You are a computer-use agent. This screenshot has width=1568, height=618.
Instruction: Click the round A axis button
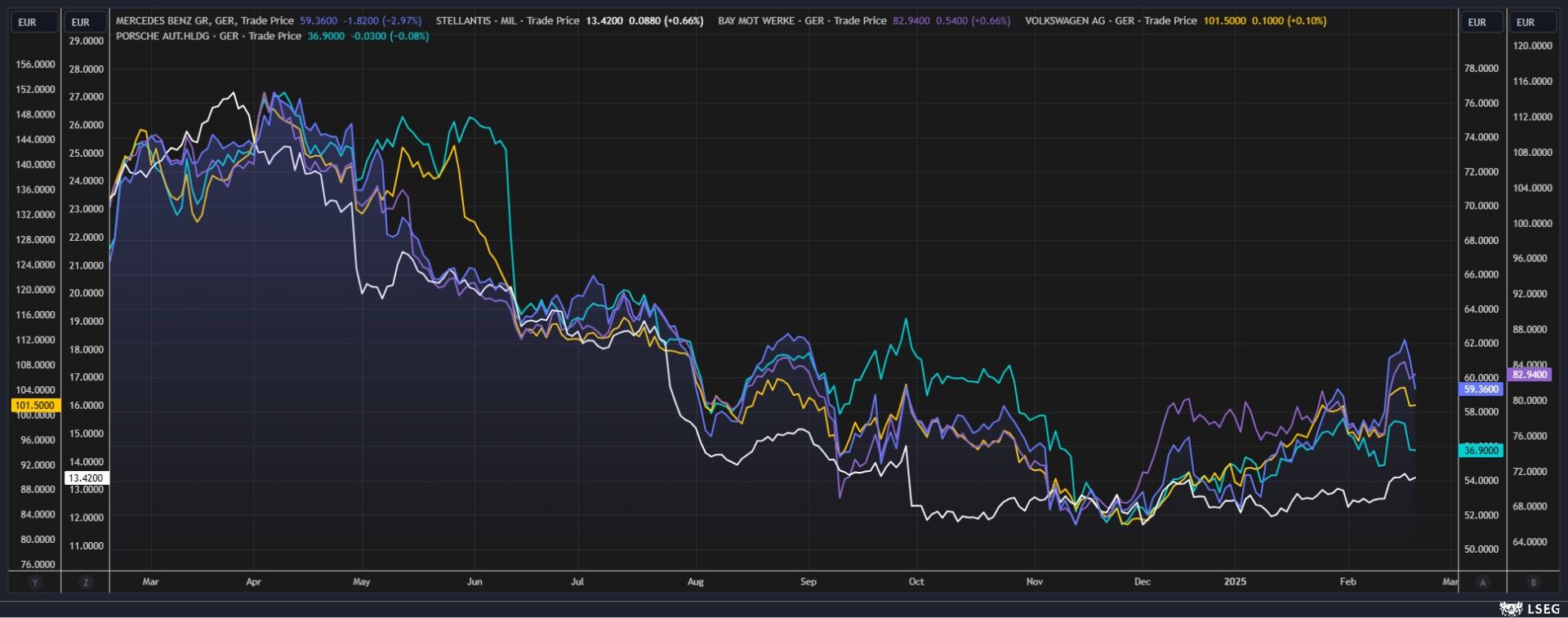(1482, 582)
